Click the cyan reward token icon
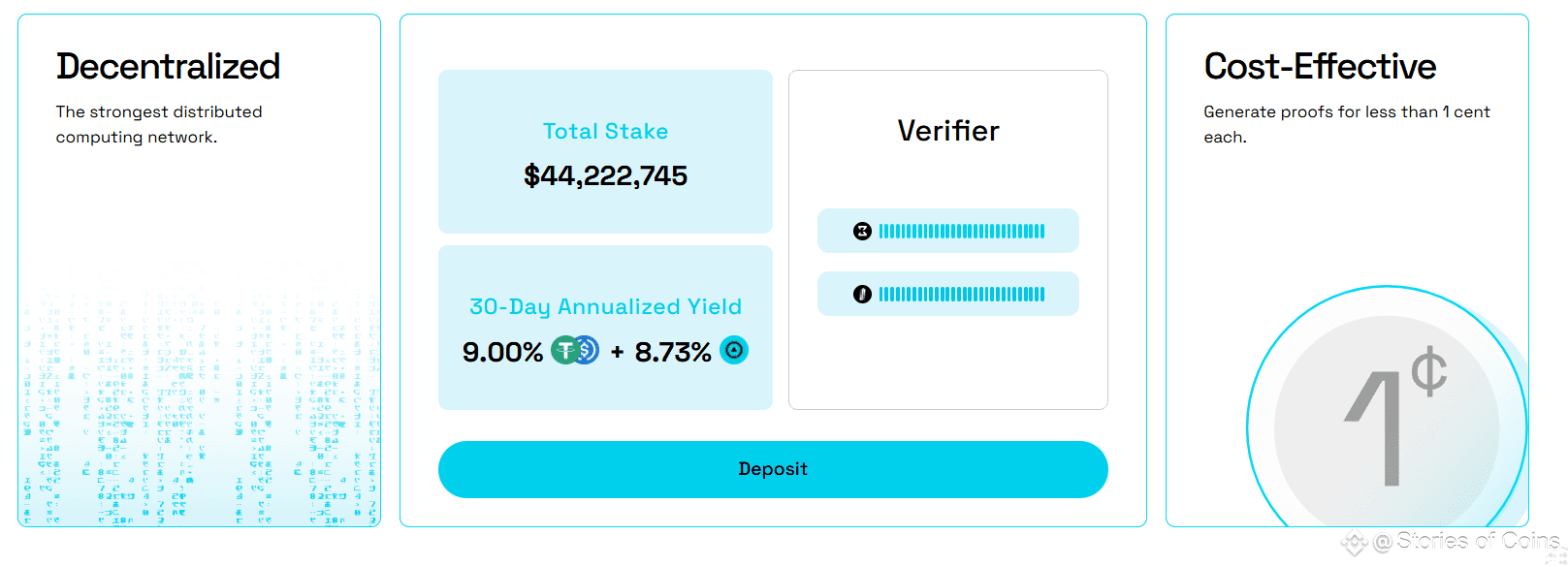 coord(734,350)
